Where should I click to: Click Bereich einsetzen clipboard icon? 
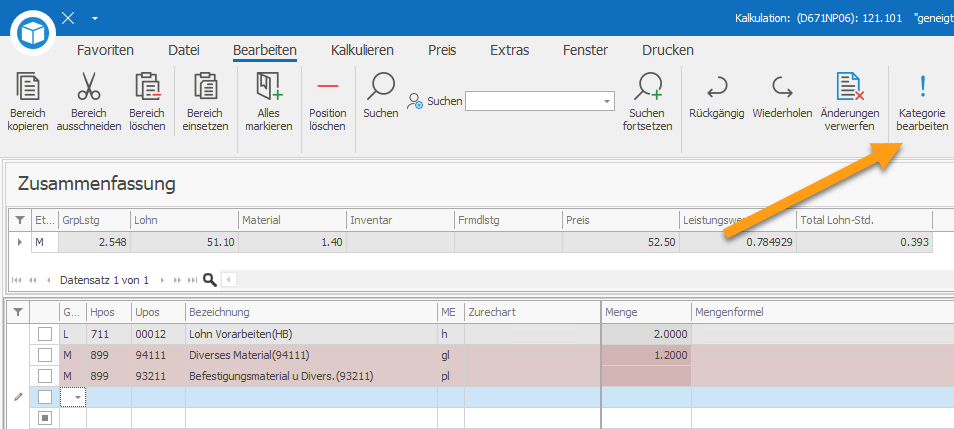pos(206,86)
